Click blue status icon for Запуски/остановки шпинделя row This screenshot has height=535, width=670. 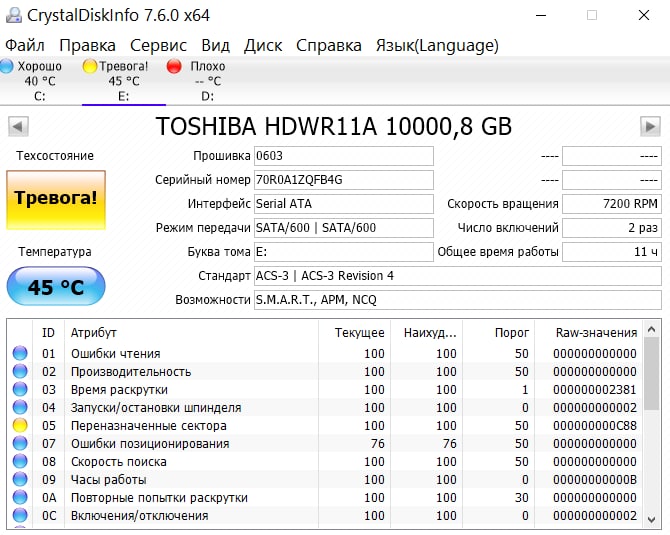(x=20, y=407)
